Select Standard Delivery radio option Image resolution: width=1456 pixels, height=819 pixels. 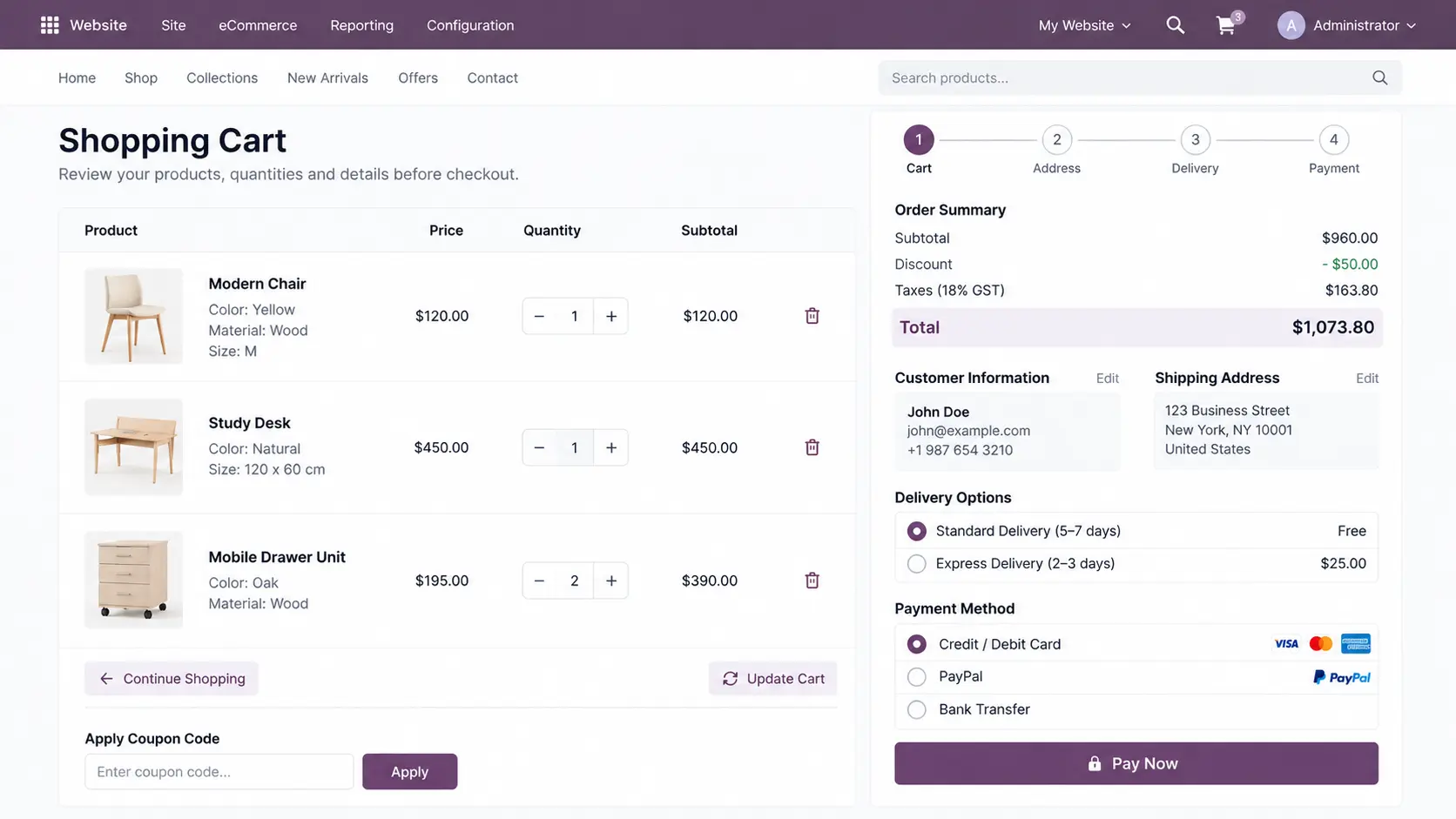[916, 531]
